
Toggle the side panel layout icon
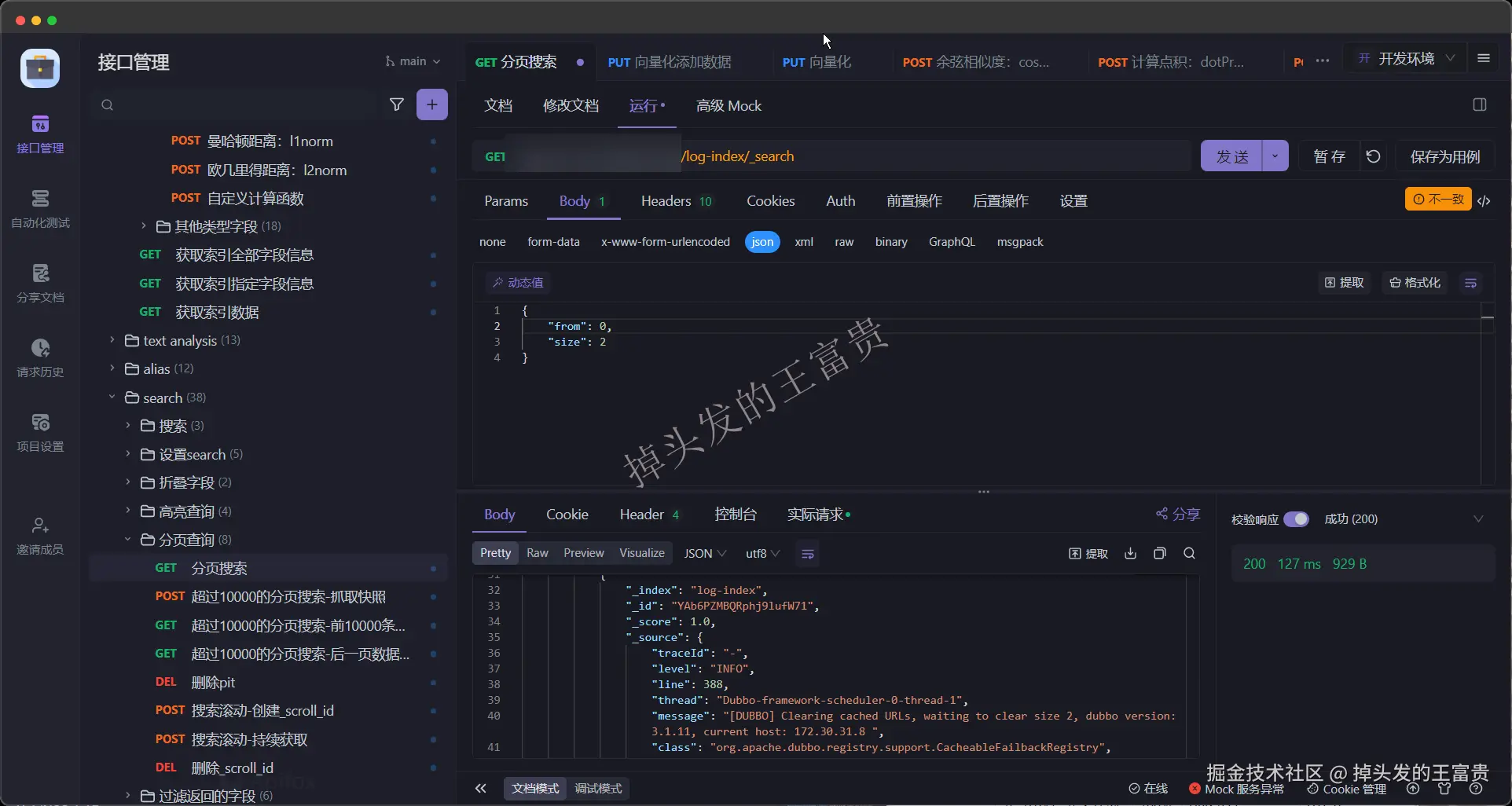tap(1480, 104)
